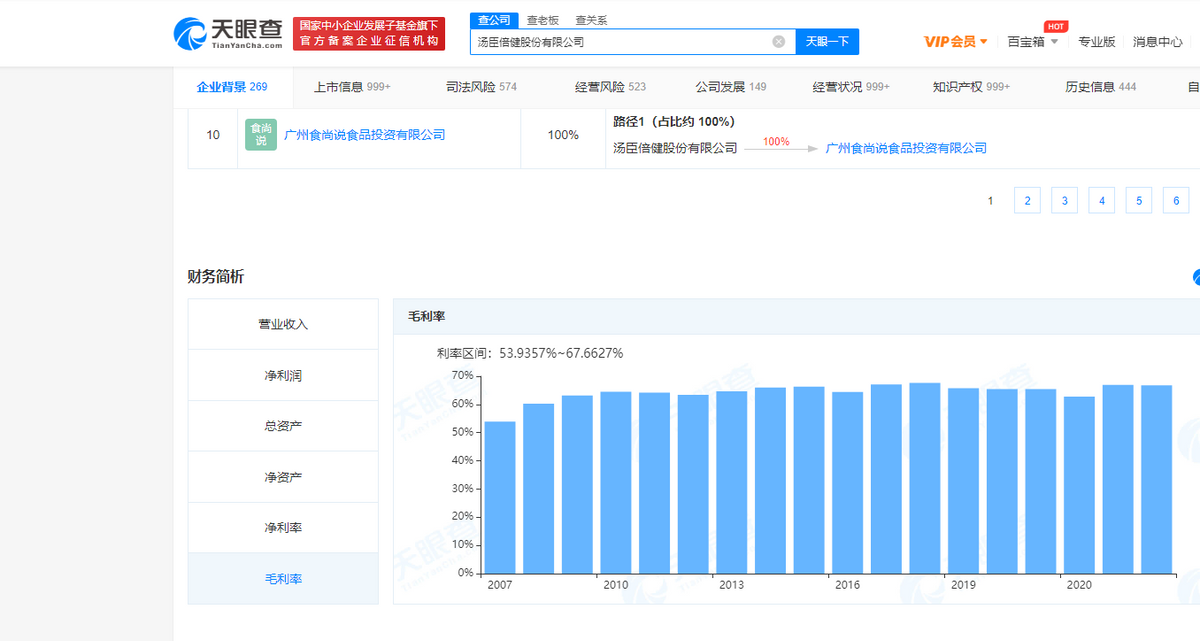
Task: Select 营业收入 in financial analysis
Action: click(x=283, y=324)
